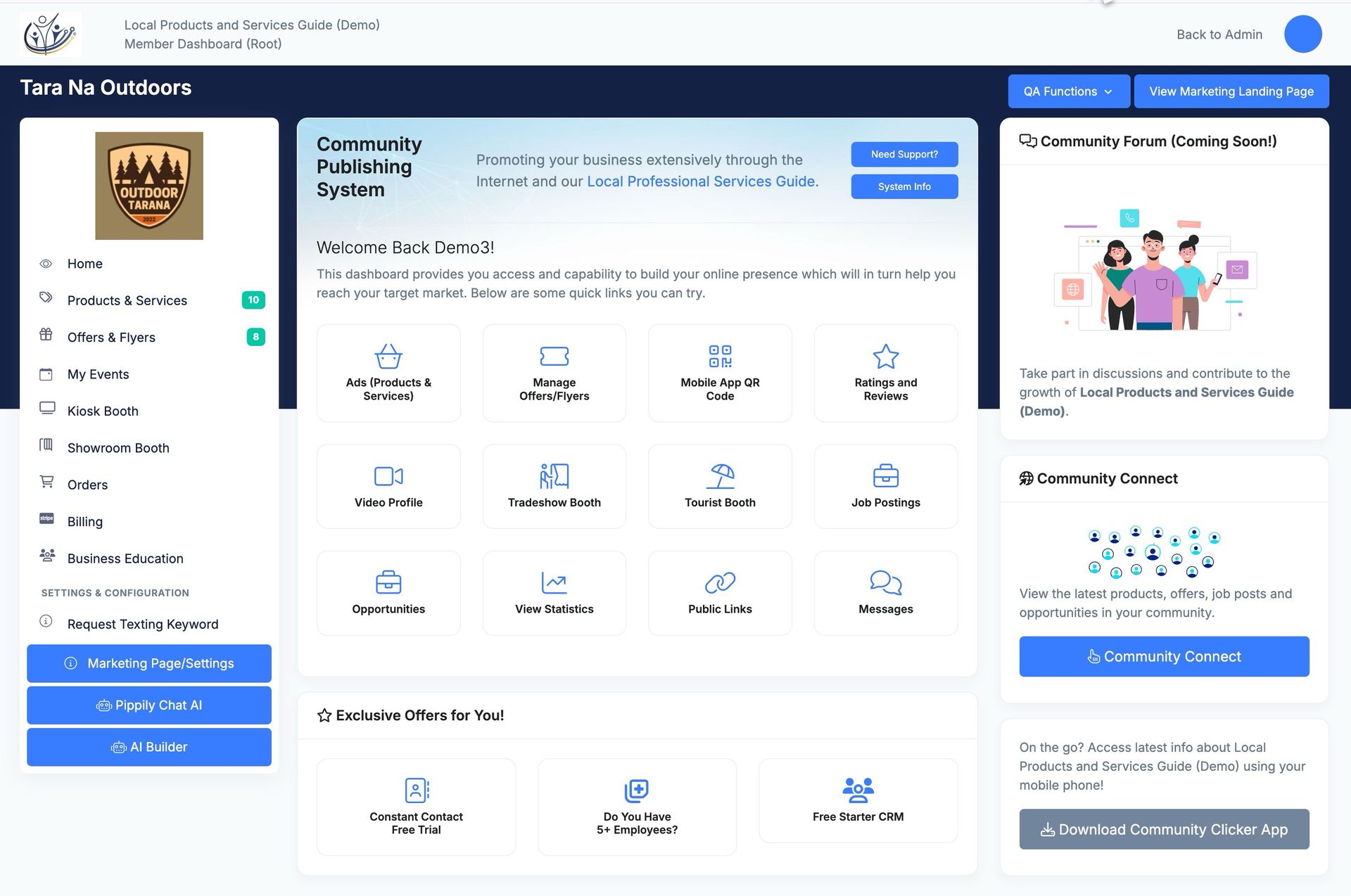The image size is (1351, 896).
Task: Click the Products & Services tag icon
Action: point(46,297)
